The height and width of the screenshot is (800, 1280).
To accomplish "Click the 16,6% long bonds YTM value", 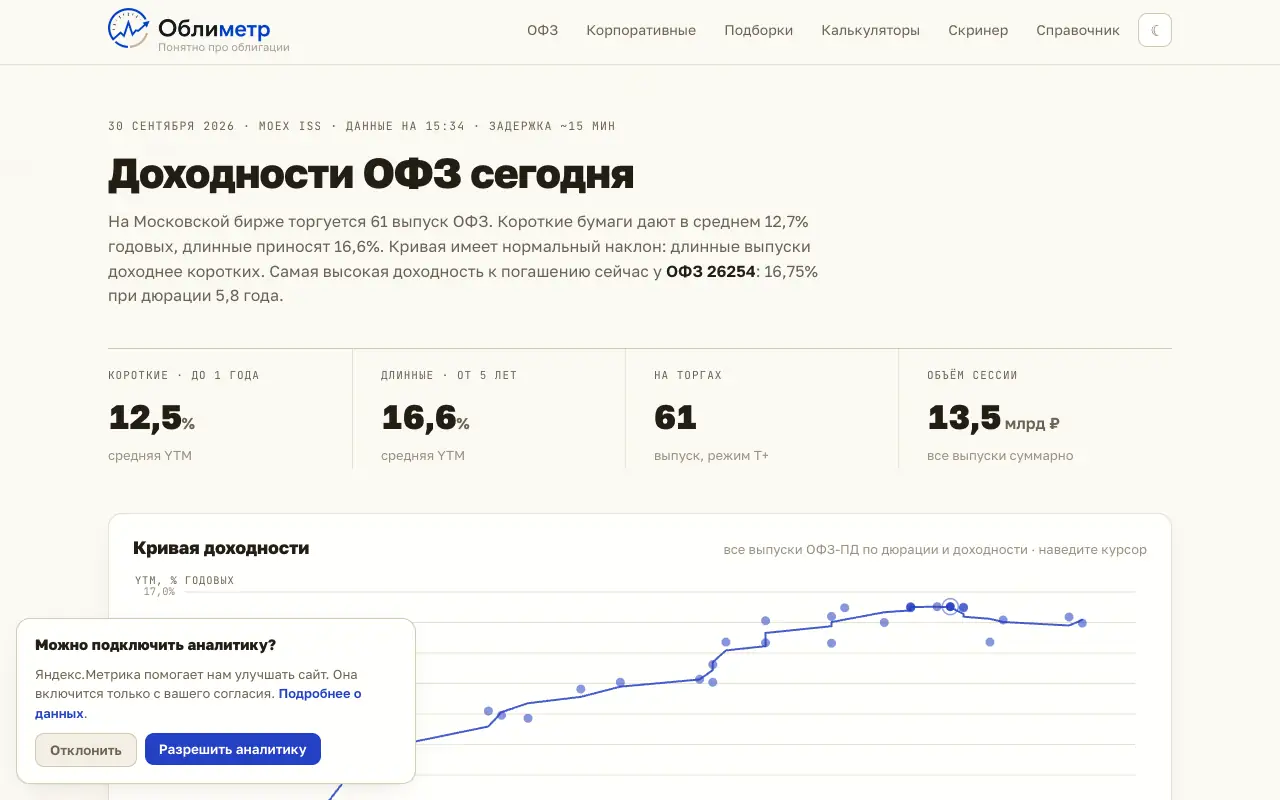I will (425, 417).
